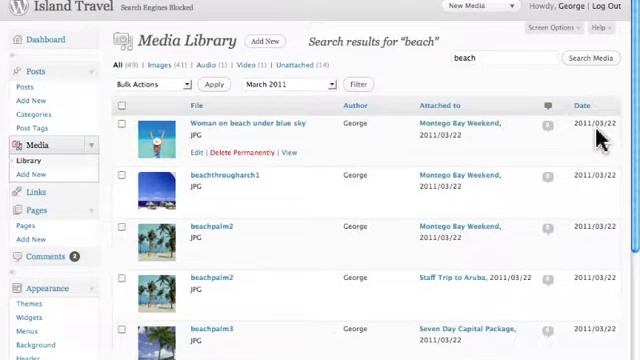Click the Filter button

click(358, 84)
